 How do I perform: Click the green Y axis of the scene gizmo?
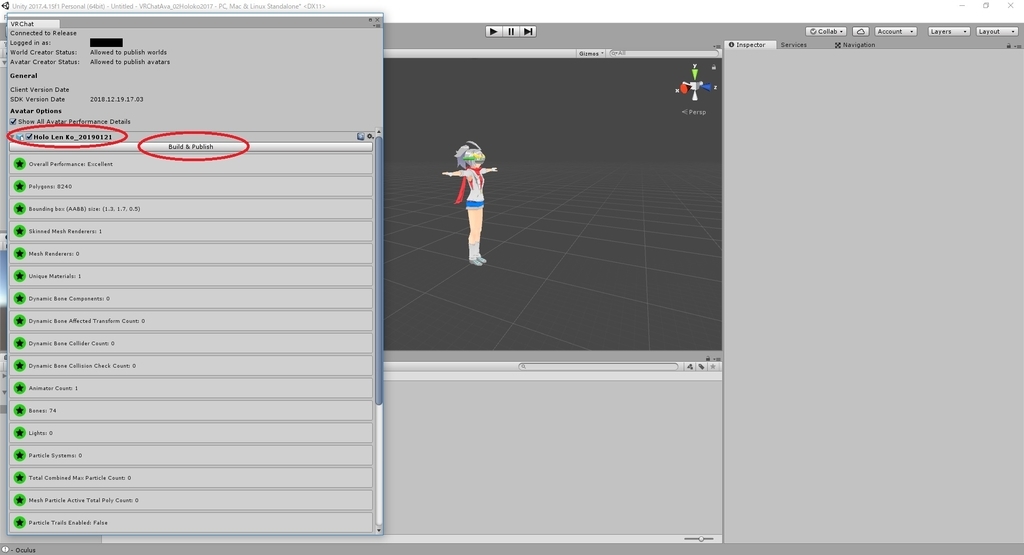tap(695, 72)
